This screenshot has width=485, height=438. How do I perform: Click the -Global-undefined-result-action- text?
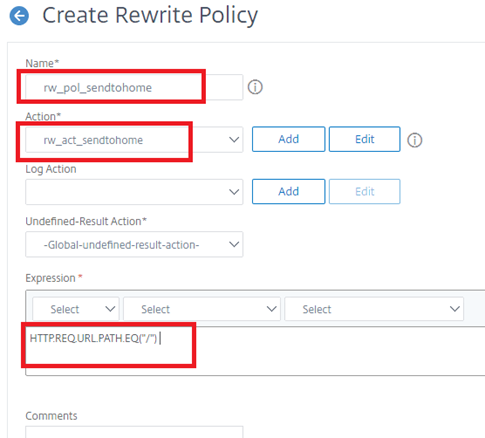(121, 245)
